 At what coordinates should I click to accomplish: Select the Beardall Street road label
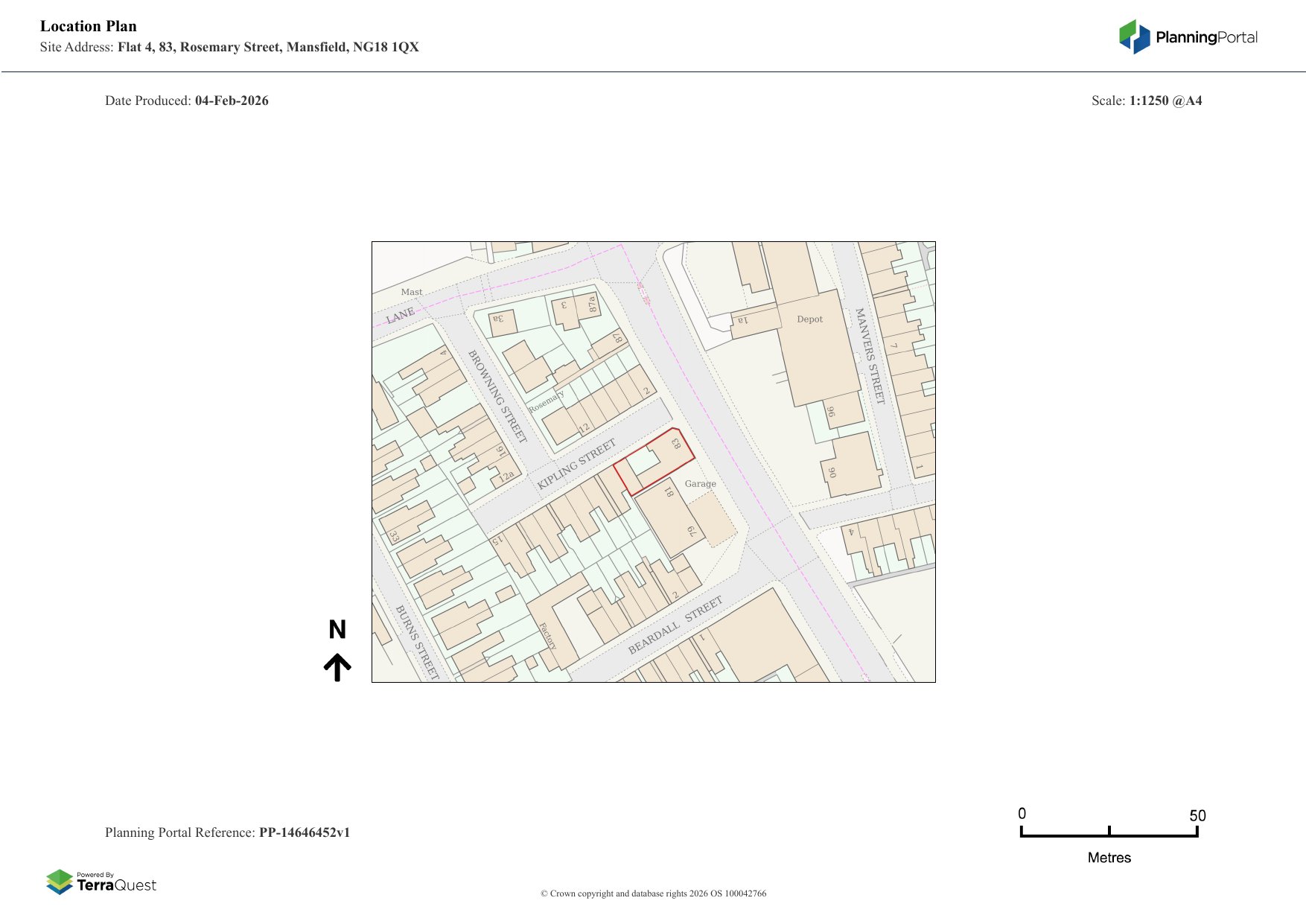(675, 625)
